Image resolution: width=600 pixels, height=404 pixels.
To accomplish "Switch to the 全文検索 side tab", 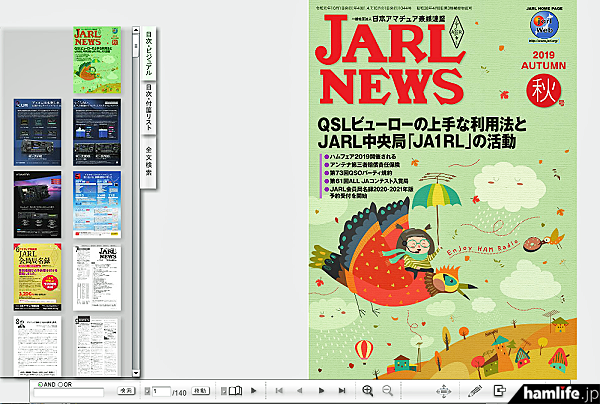I will (148, 160).
